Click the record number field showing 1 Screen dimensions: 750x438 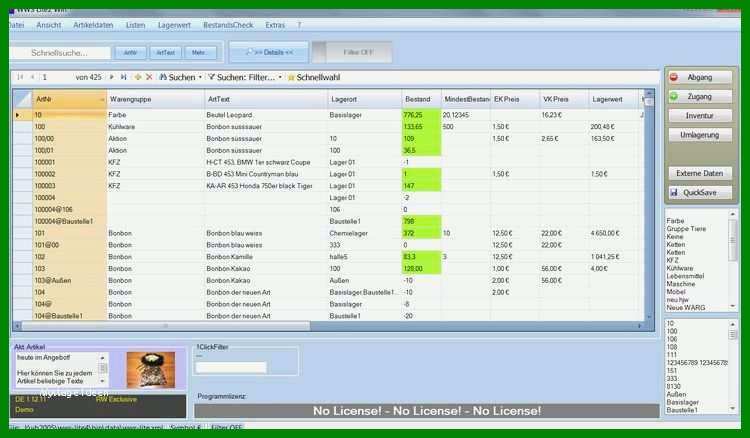[55, 77]
